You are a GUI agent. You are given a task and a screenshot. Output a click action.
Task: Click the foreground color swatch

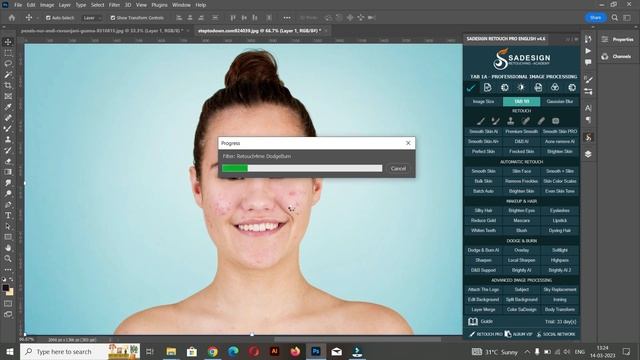(6, 288)
